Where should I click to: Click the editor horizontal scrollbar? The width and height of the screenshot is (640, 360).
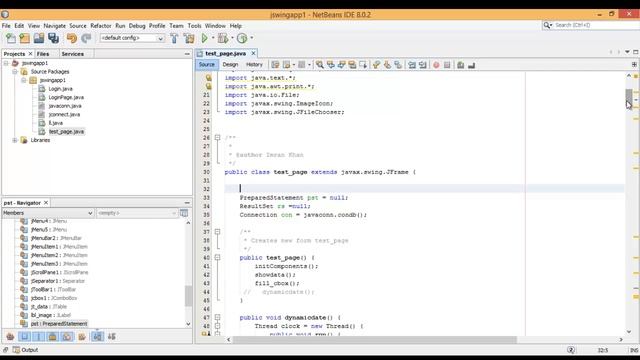(374, 340)
